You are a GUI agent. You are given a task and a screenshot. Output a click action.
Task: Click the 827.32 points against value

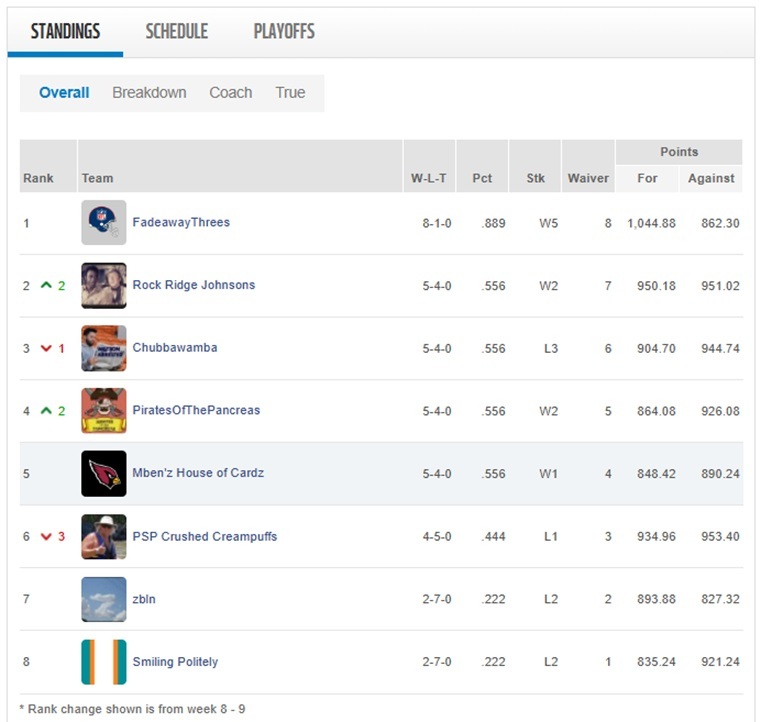(x=720, y=599)
